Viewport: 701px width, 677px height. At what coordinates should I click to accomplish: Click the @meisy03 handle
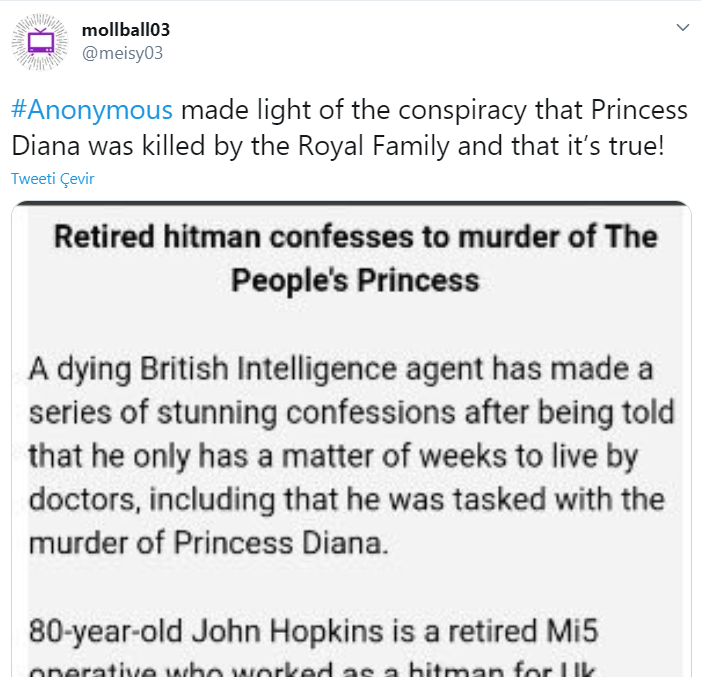click(x=122, y=53)
